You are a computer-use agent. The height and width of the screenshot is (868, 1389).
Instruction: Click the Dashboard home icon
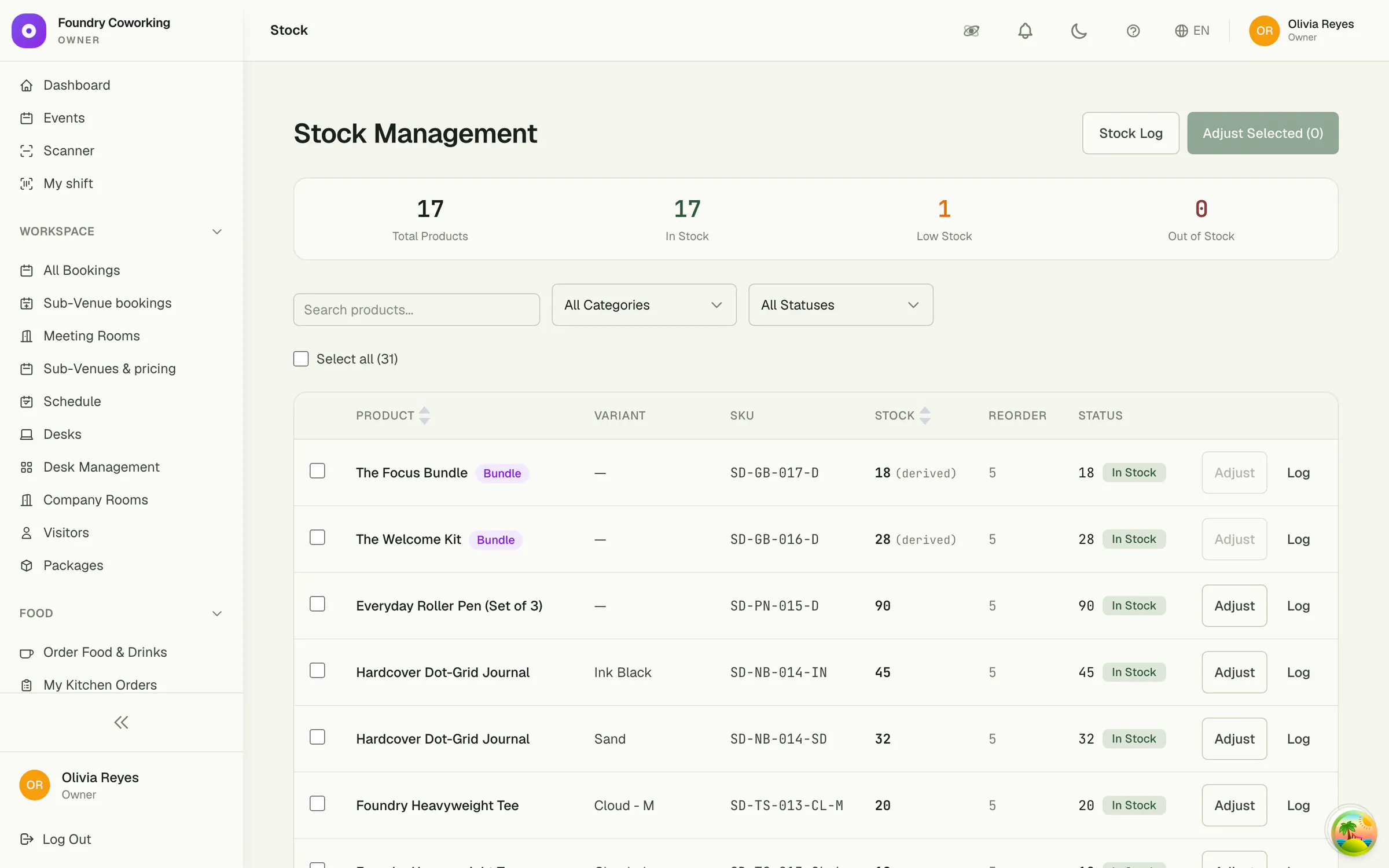point(27,85)
